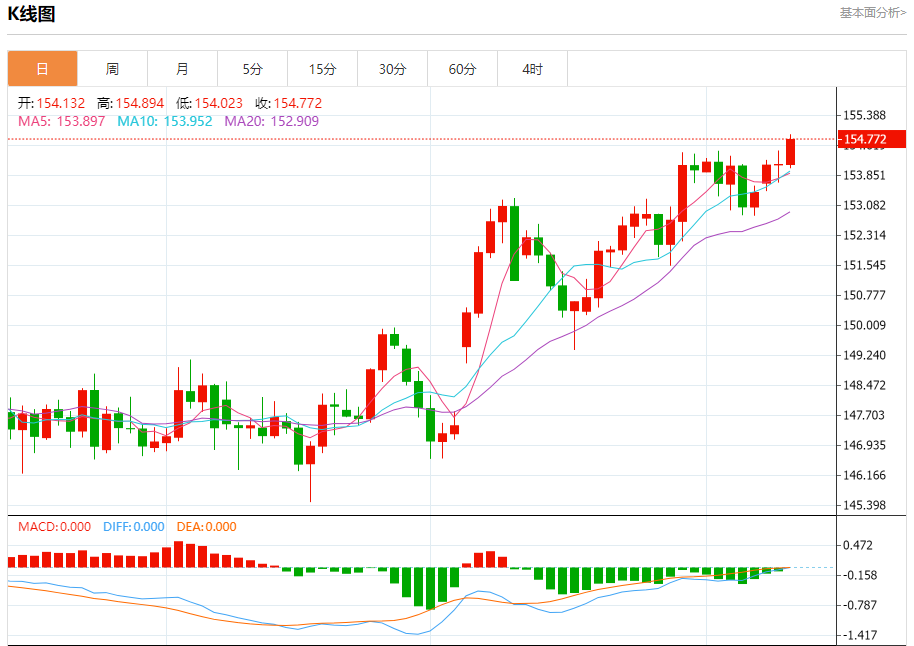
Task: Click the K线图 heading
Action: (31, 13)
